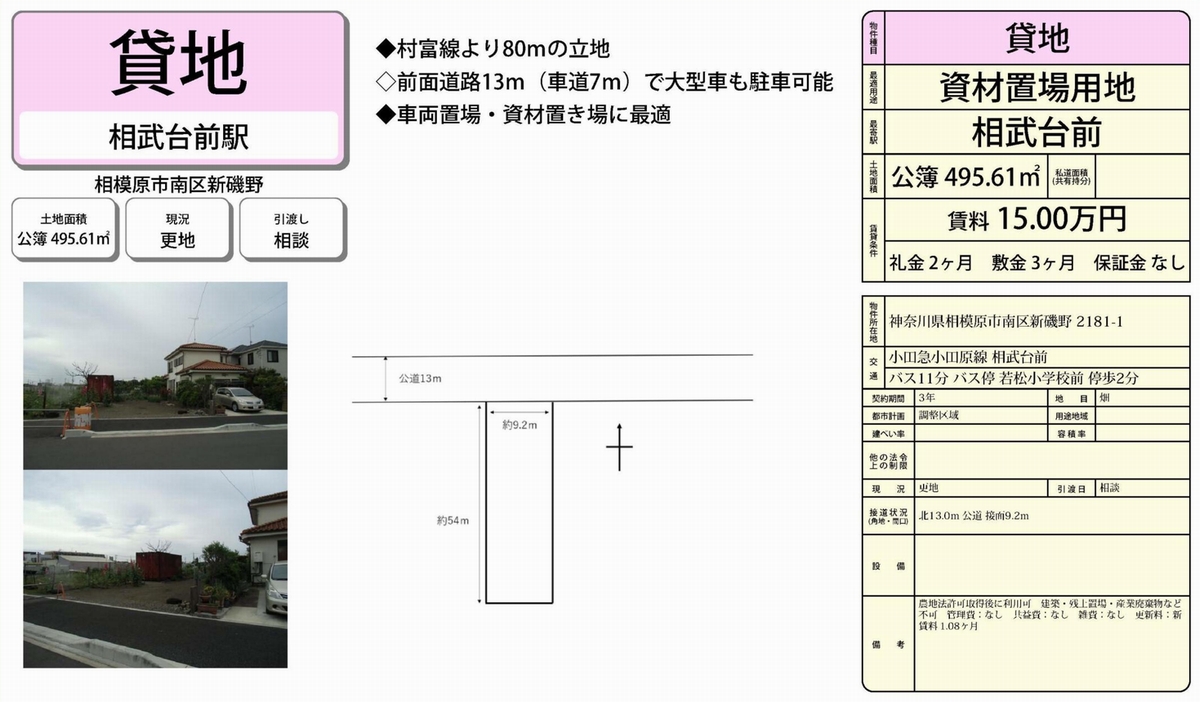Image resolution: width=1200 pixels, height=702 pixels.
Task: Click the 都市計画 label
Action: click(887, 416)
